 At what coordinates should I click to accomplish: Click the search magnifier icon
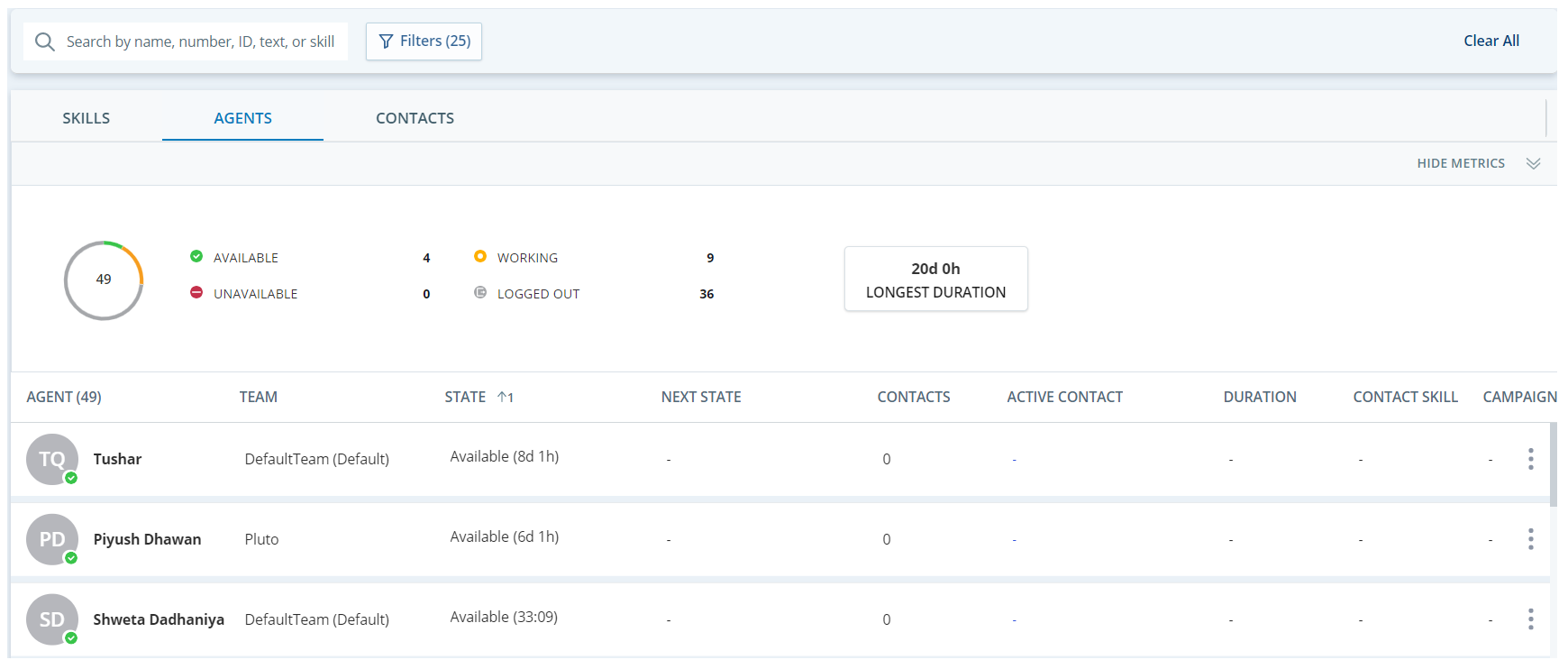click(x=44, y=41)
